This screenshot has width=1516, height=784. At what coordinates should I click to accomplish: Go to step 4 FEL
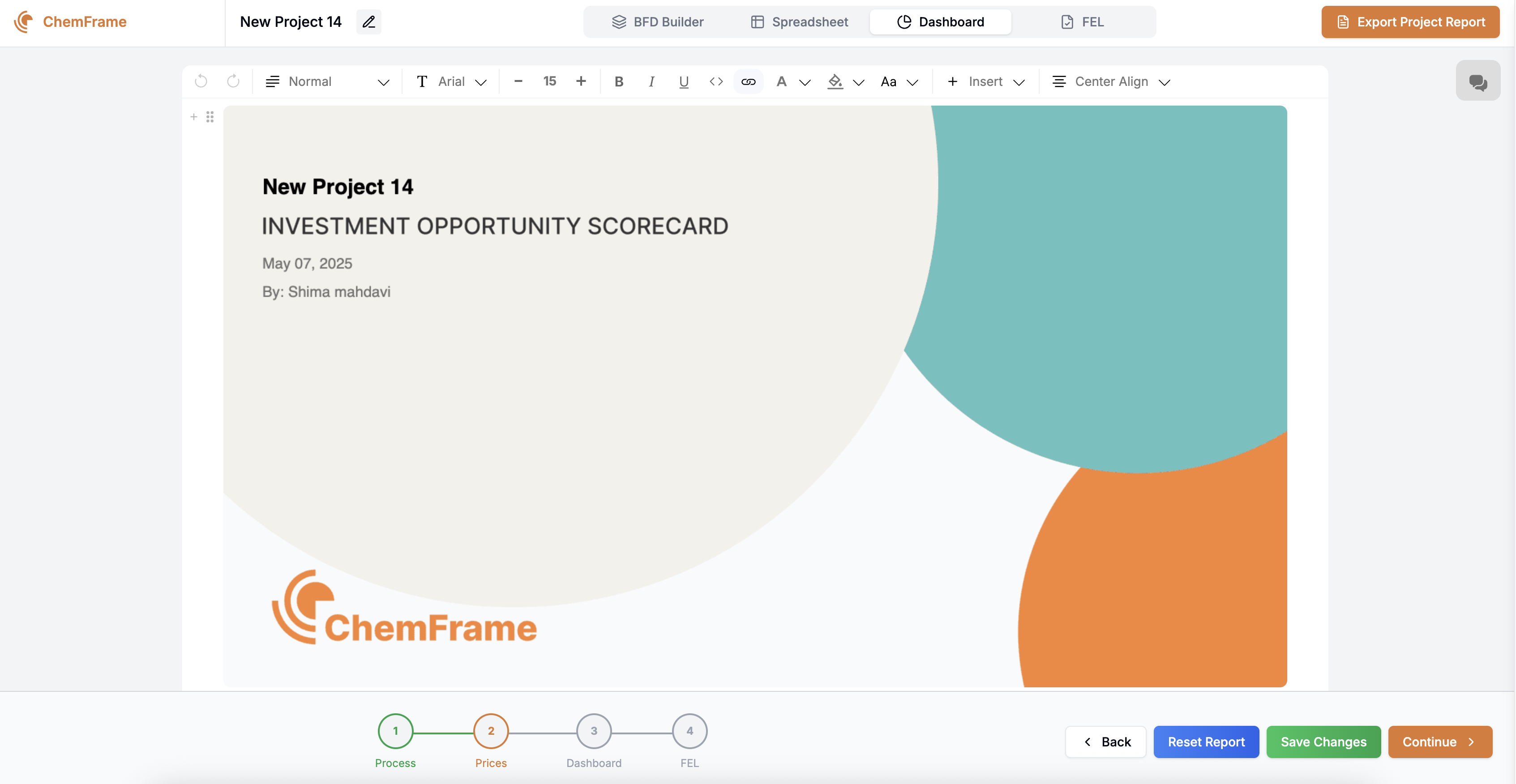(x=689, y=731)
